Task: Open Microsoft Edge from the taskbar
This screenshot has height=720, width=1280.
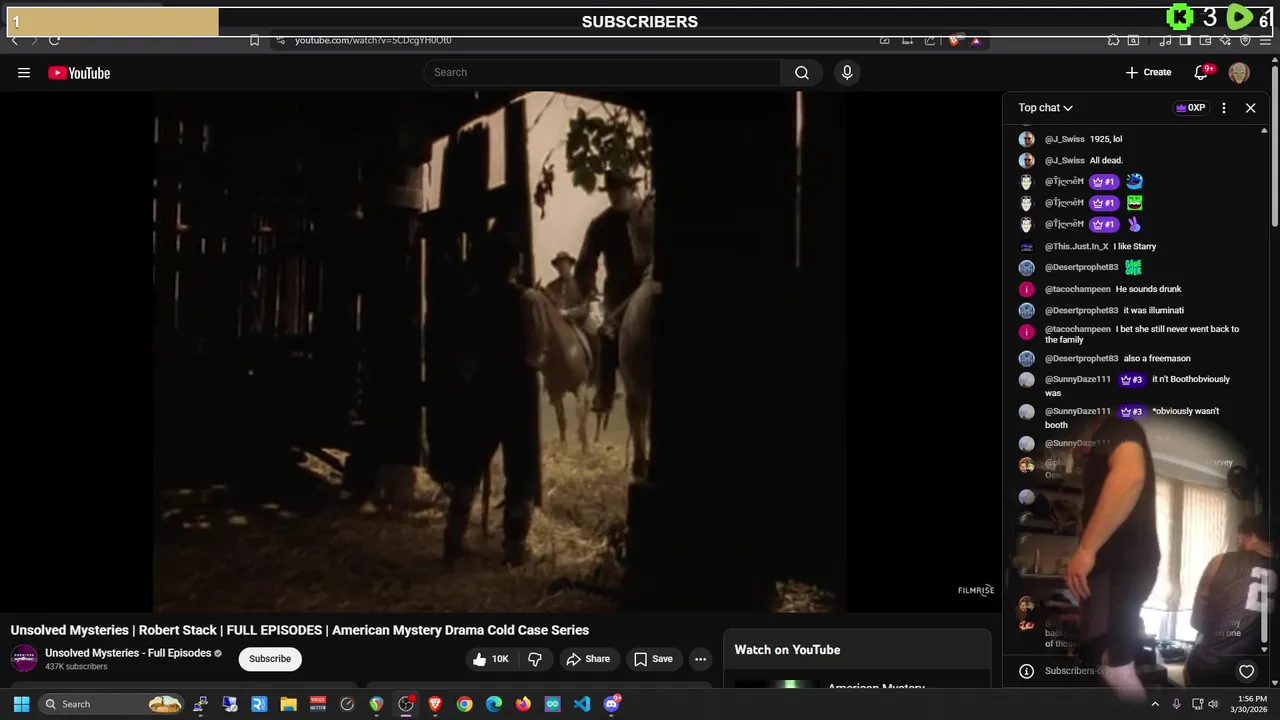Action: click(494, 704)
